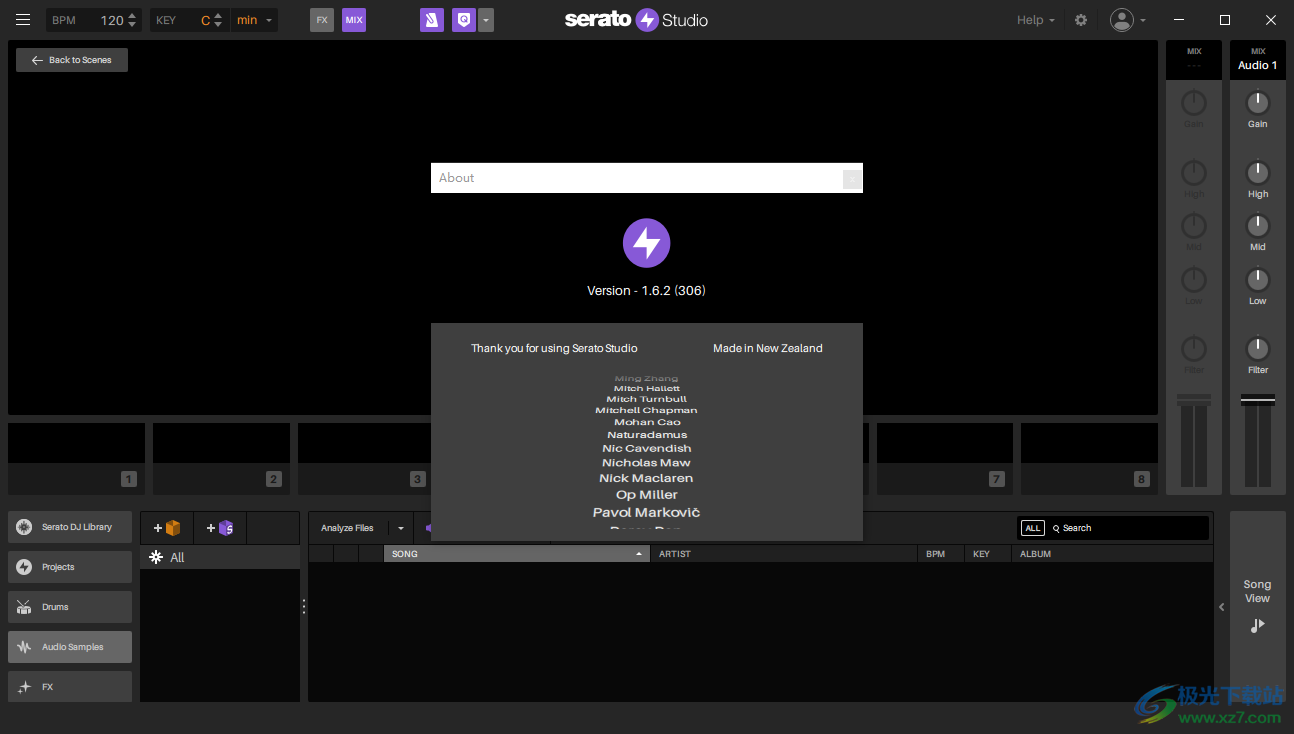This screenshot has width=1294, height=734.
Task: Click the BPM value 120
Action: [x=112, y=20]
